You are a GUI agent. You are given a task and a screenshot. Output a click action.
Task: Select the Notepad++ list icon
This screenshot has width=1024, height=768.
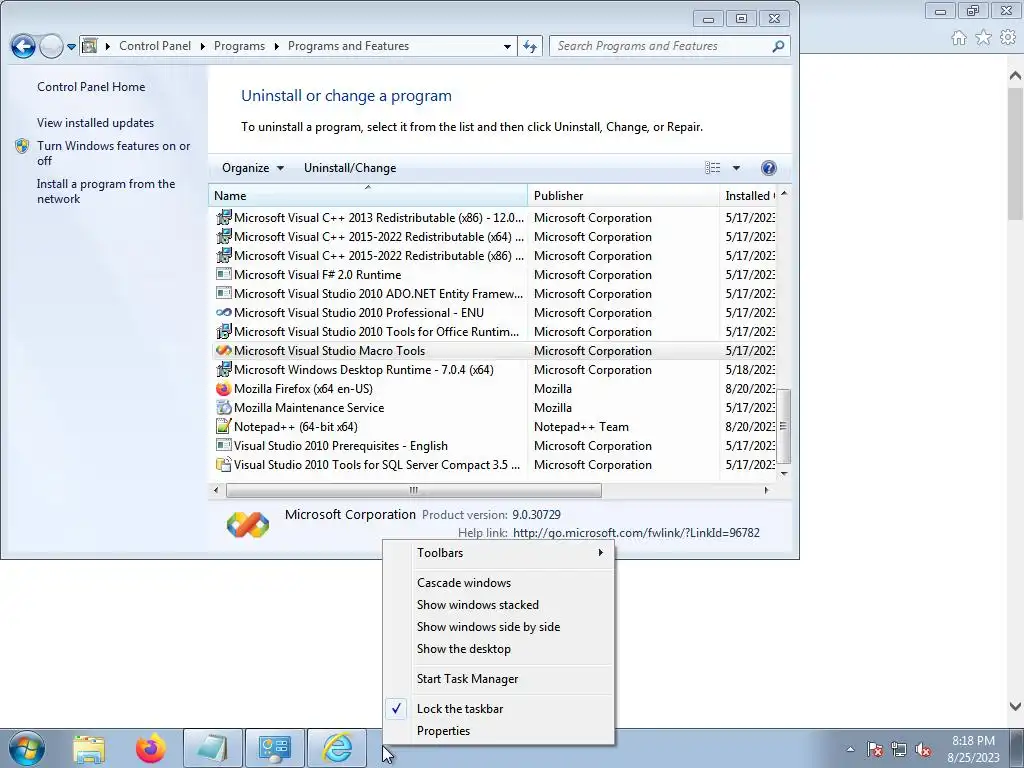click(223, 426)
